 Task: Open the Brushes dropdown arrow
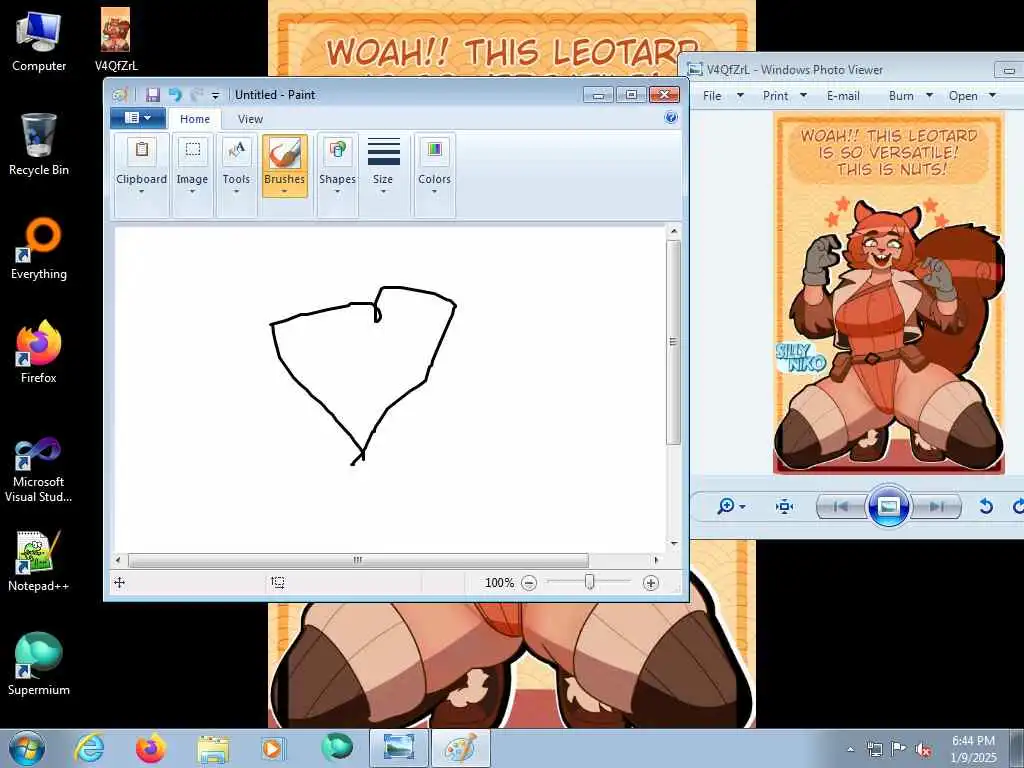point(284,191)
